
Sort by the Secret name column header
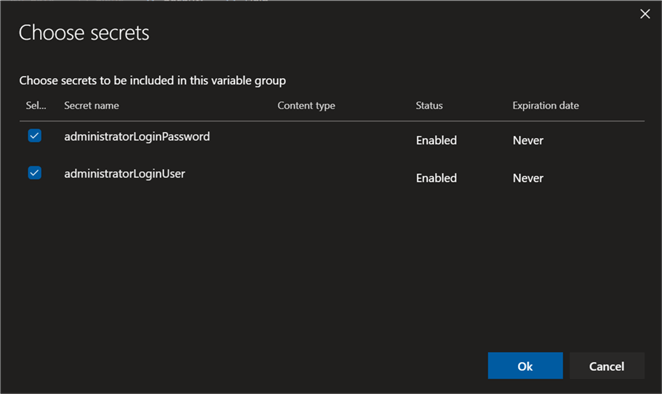(x=92, y=106)
